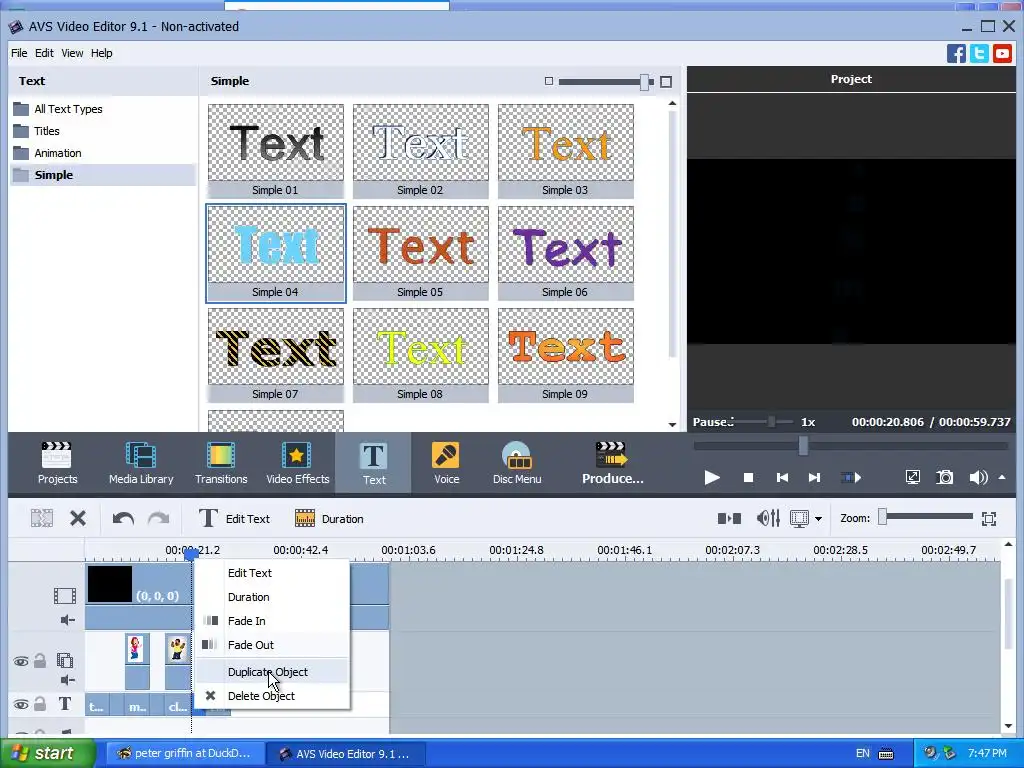Redo the last undone action
This screenshot has height=768, width=1024.
click(x=158, y=519)
